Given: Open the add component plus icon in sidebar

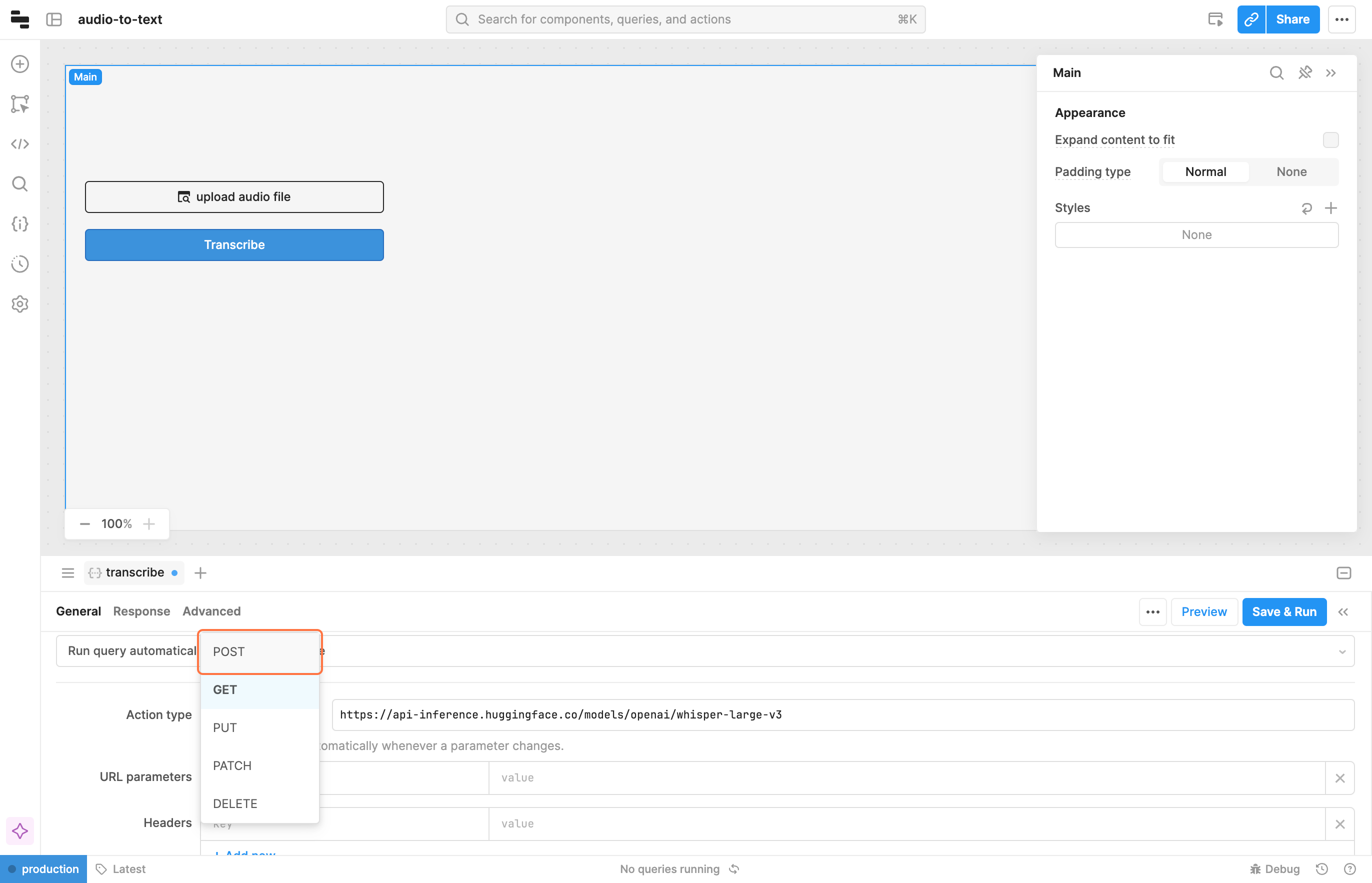Looking at the screenshot, I should [x=20, y=63].
